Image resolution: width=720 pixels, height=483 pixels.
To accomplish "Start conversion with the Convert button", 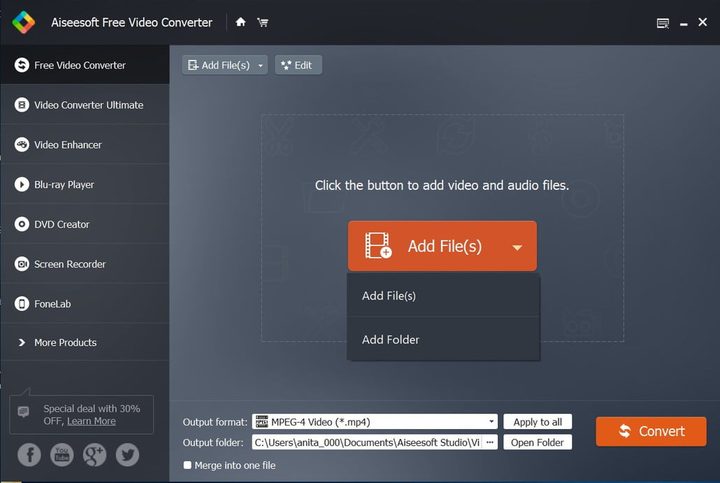I will 651,431.
